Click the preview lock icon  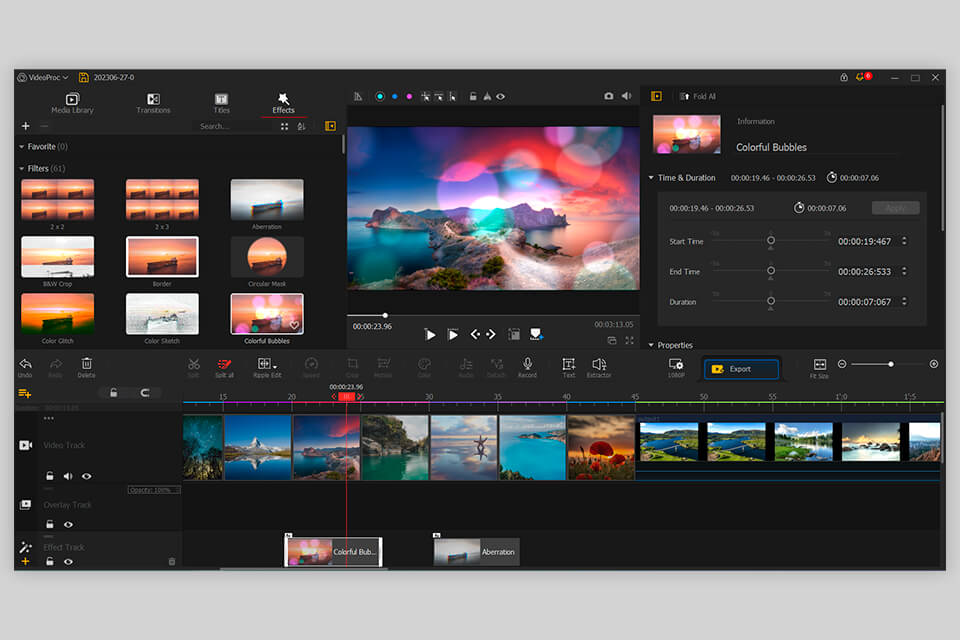tap(473, 96)
